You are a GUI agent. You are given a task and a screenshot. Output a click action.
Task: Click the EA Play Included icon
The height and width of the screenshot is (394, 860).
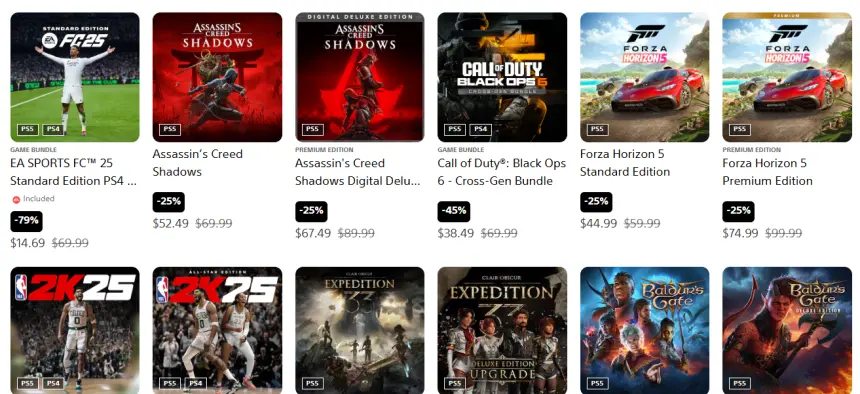pos(16,199)
